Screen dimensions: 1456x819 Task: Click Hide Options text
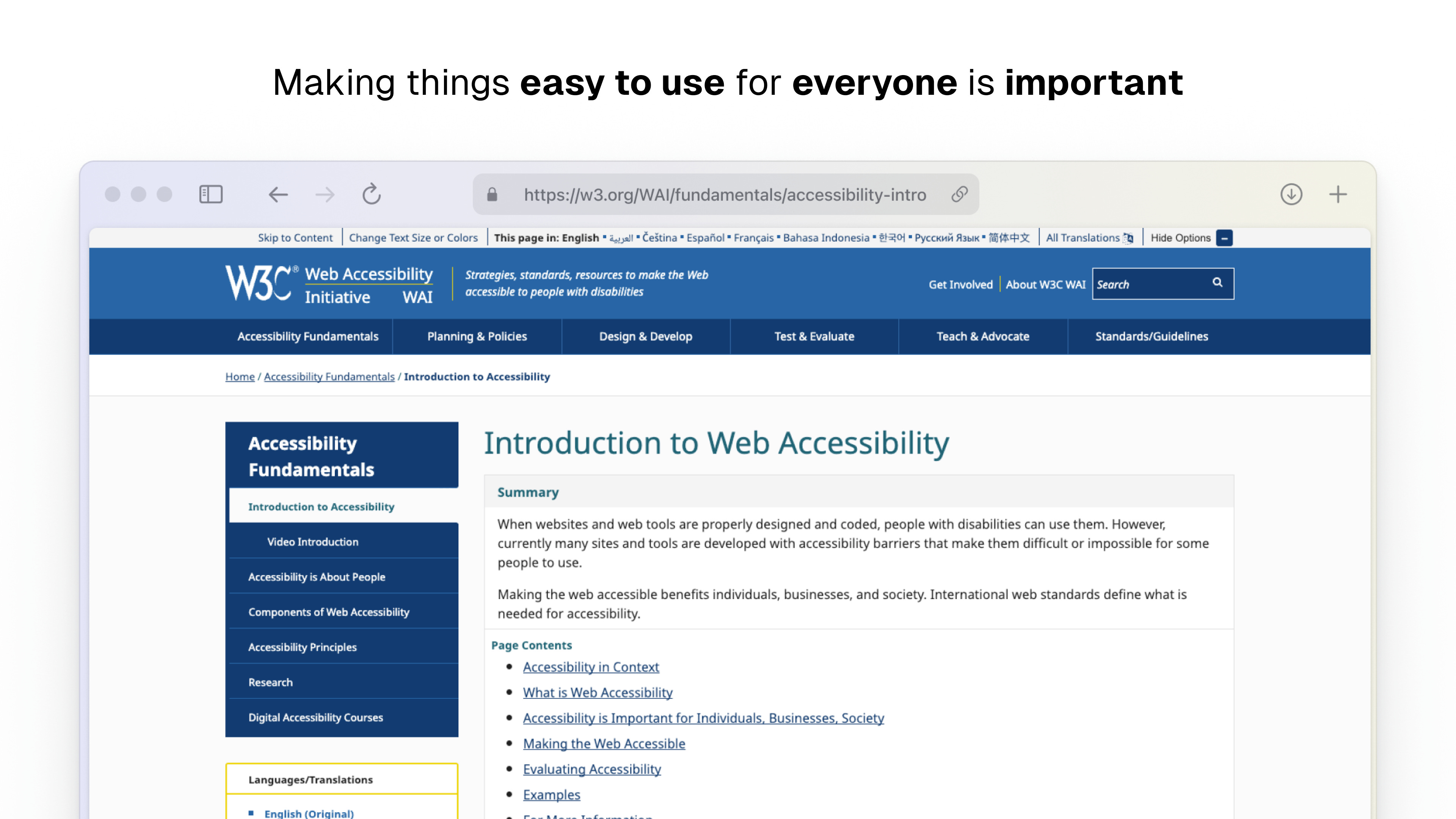point(1180,238)
